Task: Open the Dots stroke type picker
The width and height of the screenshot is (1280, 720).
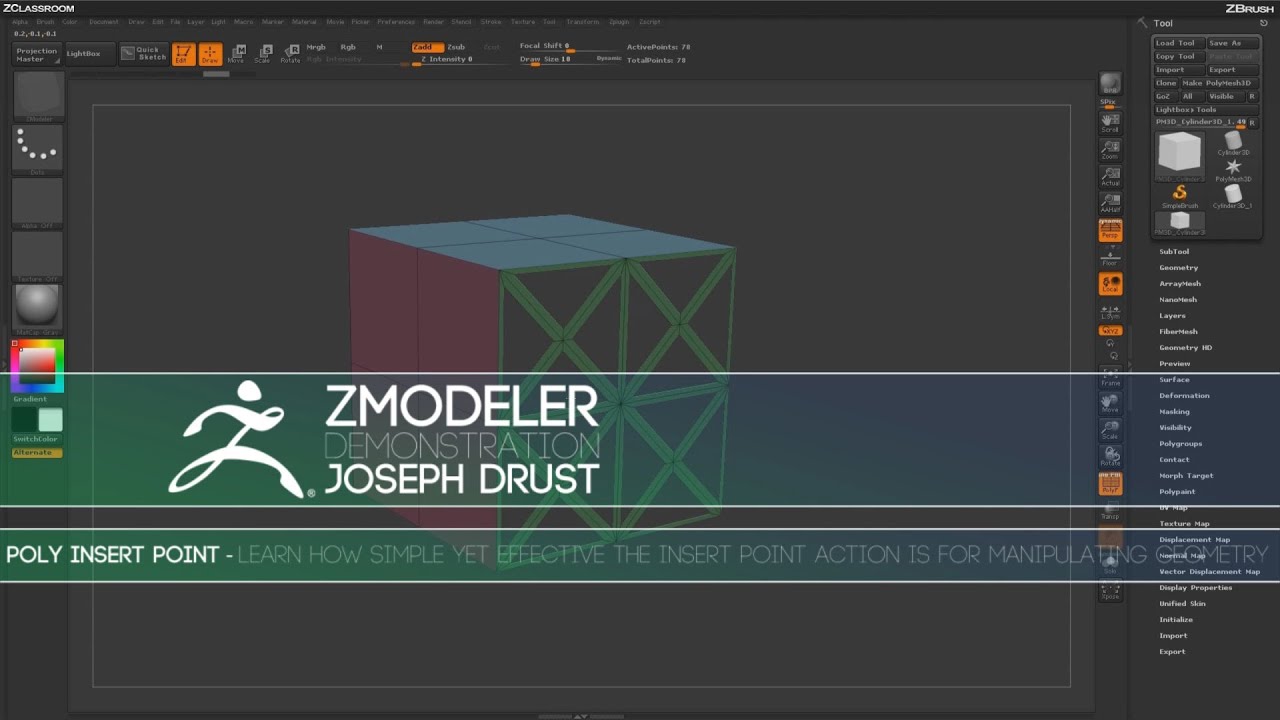Action: coord(38,150)
